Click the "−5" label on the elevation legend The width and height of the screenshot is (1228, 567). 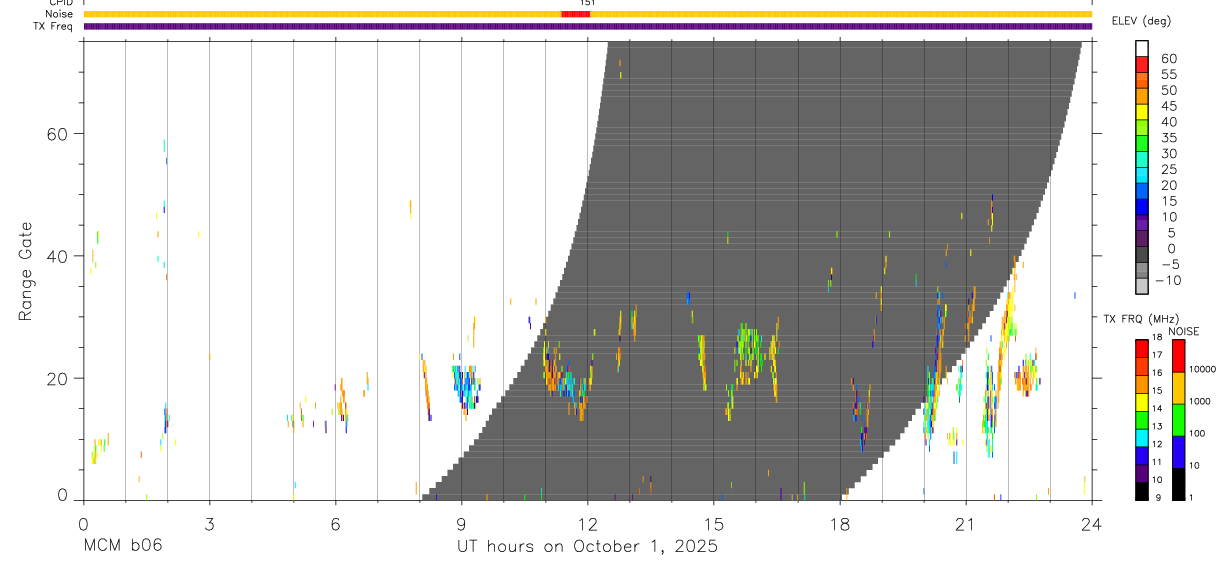click(x=1169, y=265)
